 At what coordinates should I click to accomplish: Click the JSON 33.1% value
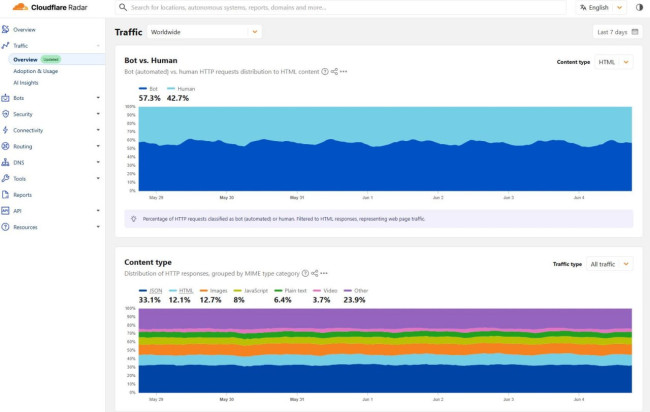(150, 300)
